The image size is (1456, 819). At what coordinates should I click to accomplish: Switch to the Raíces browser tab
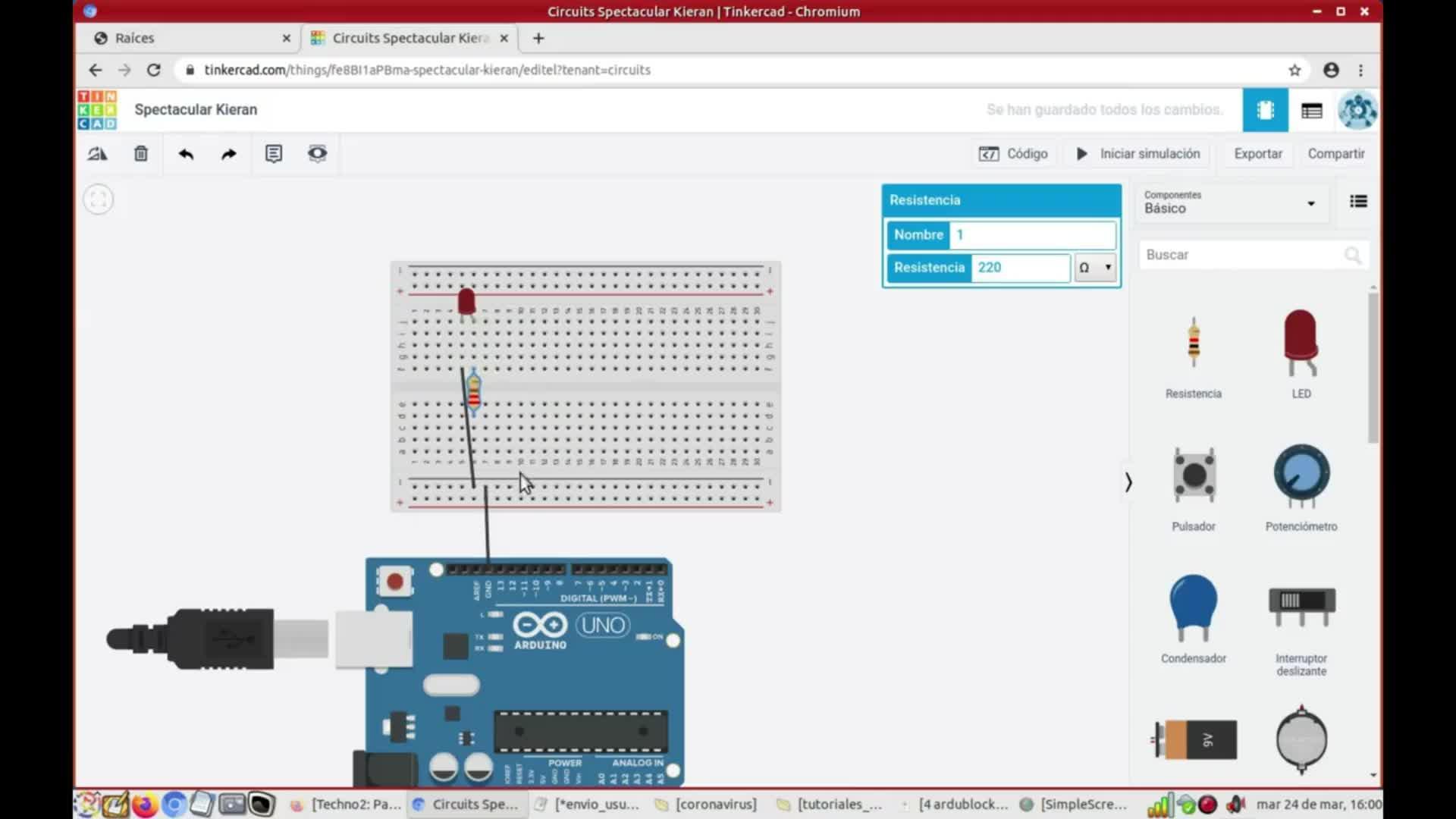135,38
